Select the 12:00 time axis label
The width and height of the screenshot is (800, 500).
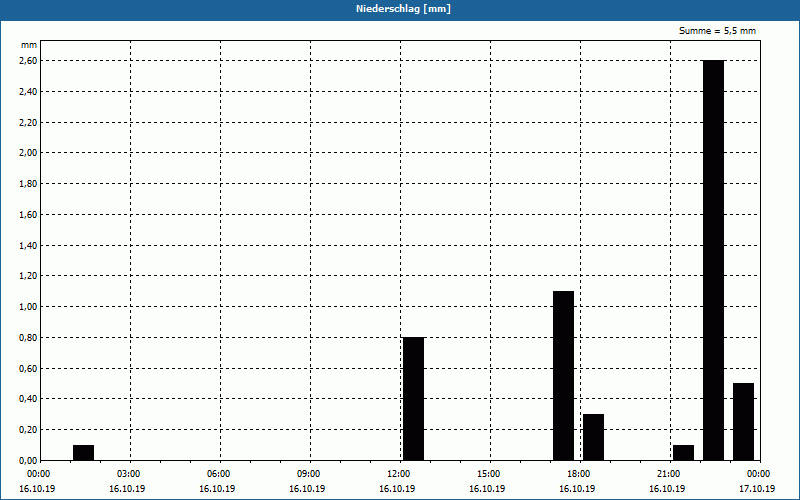coord(398,474)
